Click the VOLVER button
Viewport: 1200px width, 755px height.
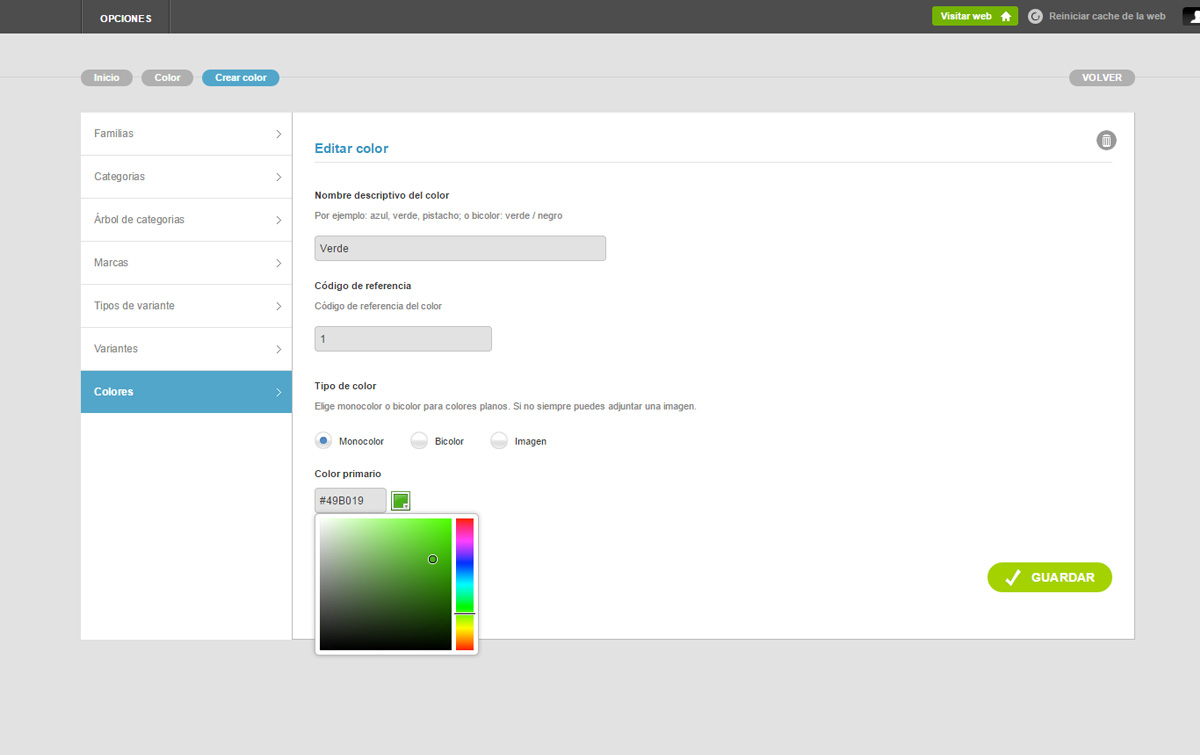(x=1102, y=77)
